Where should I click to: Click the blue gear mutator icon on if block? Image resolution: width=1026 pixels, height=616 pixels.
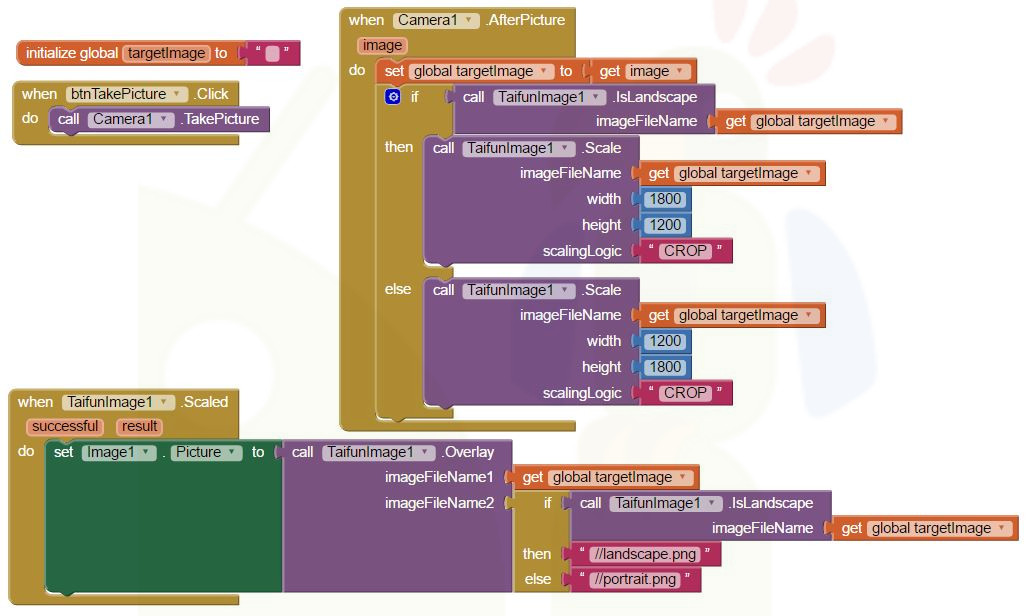tap(394, 97)
